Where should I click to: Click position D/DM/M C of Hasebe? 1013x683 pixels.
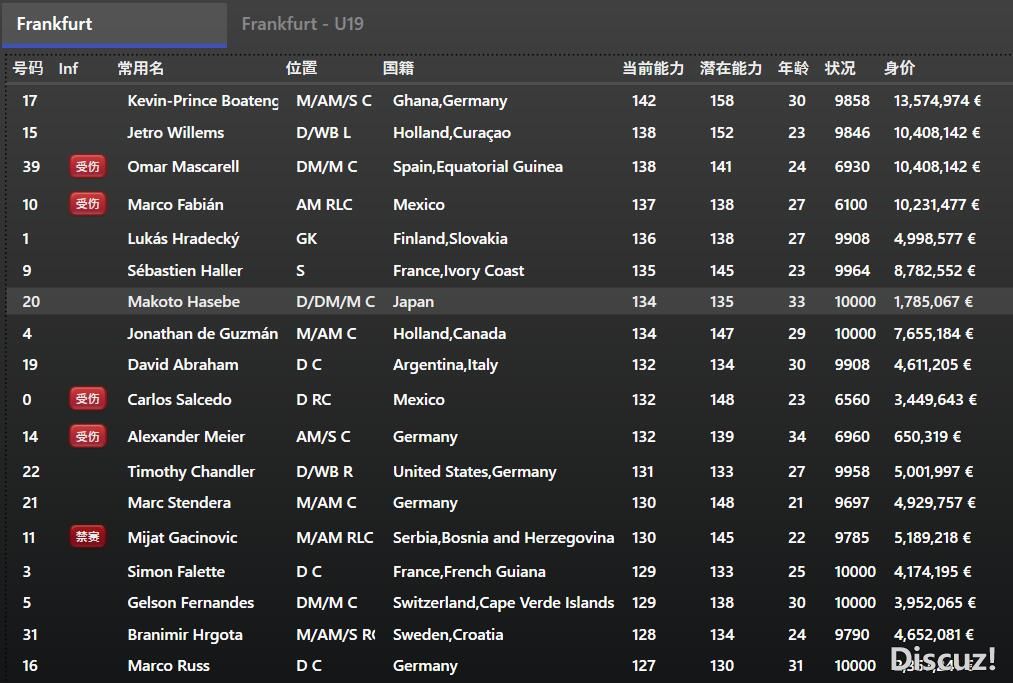335,302
